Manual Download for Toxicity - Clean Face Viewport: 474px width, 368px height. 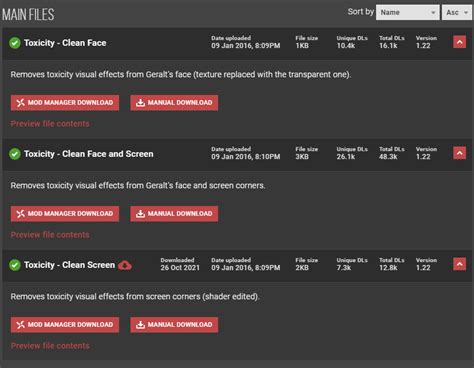point(174,102)
